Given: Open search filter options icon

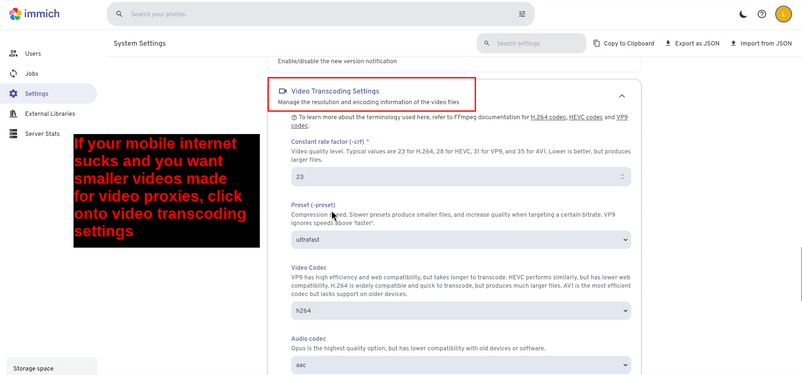Looking at the screenshot, I should 522,14.
